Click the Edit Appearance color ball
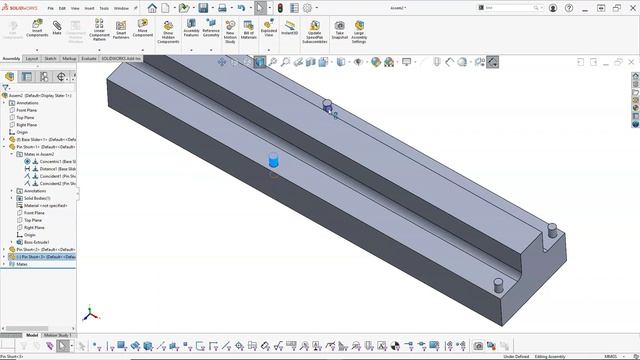 (376, 62)
